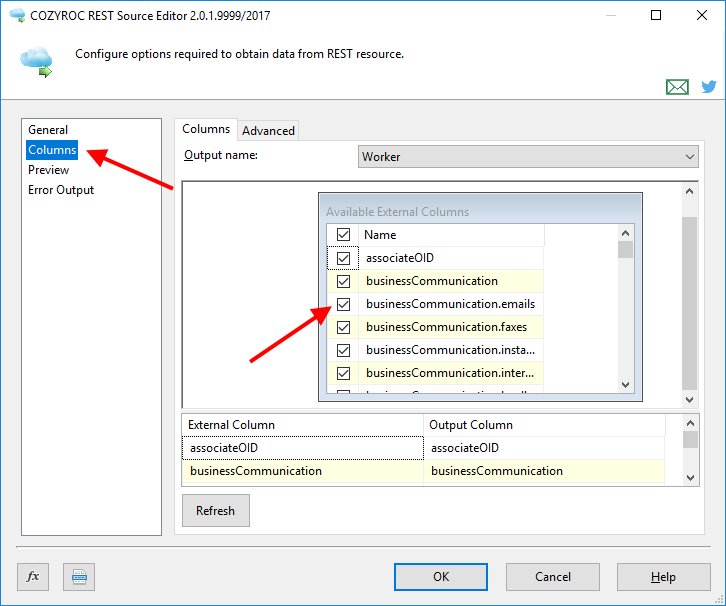
Task: Click the script icon next to the fx button
Action: click(x=79, y=576)
